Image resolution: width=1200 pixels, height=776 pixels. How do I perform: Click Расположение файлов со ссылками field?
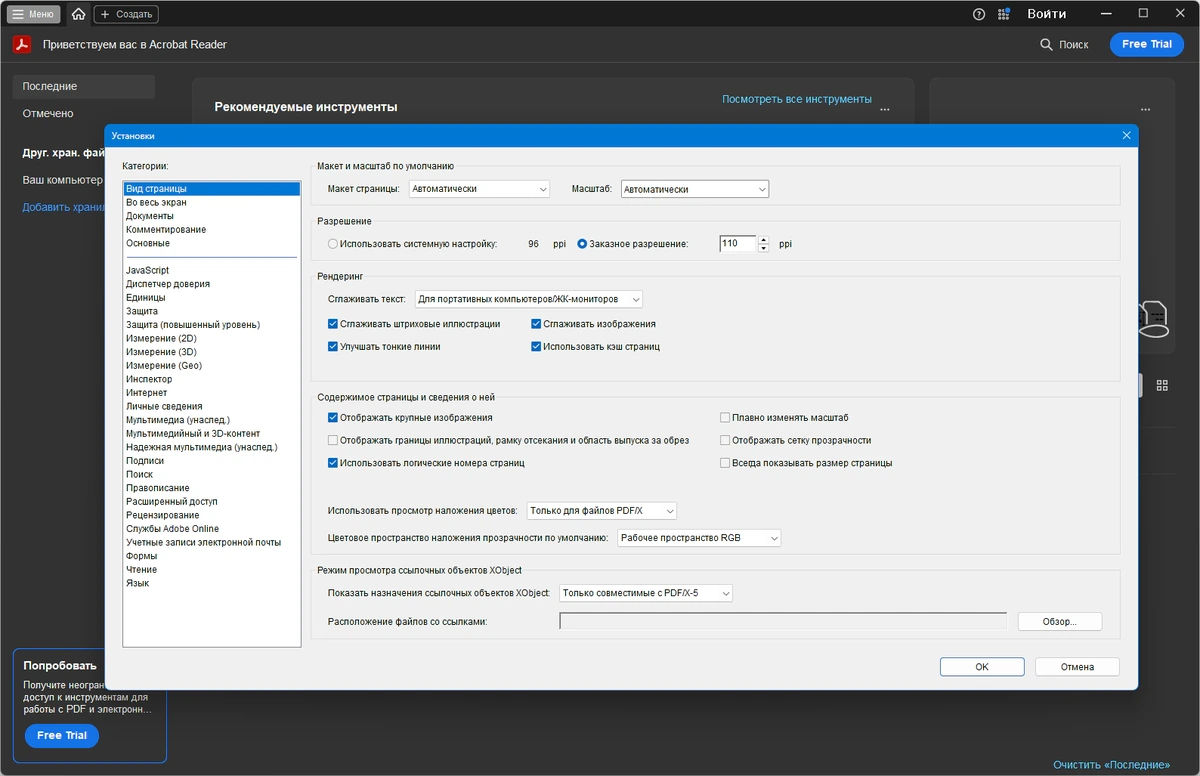pos(783,621)
